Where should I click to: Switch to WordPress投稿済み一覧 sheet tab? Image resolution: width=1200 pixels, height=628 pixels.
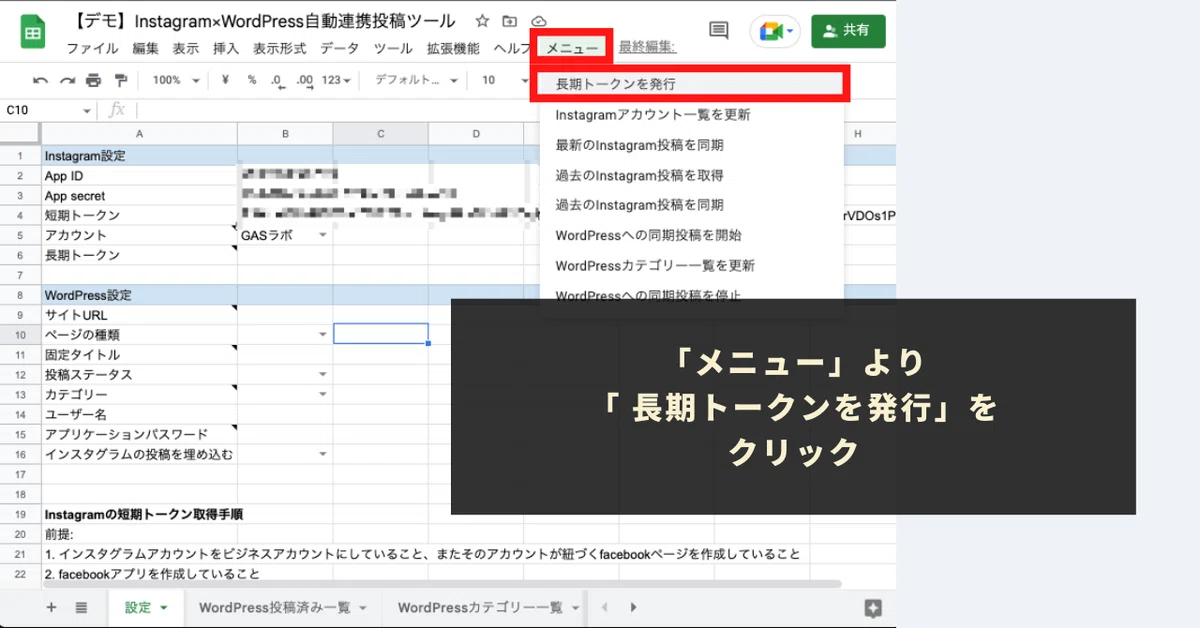click(x=283, y=607)
